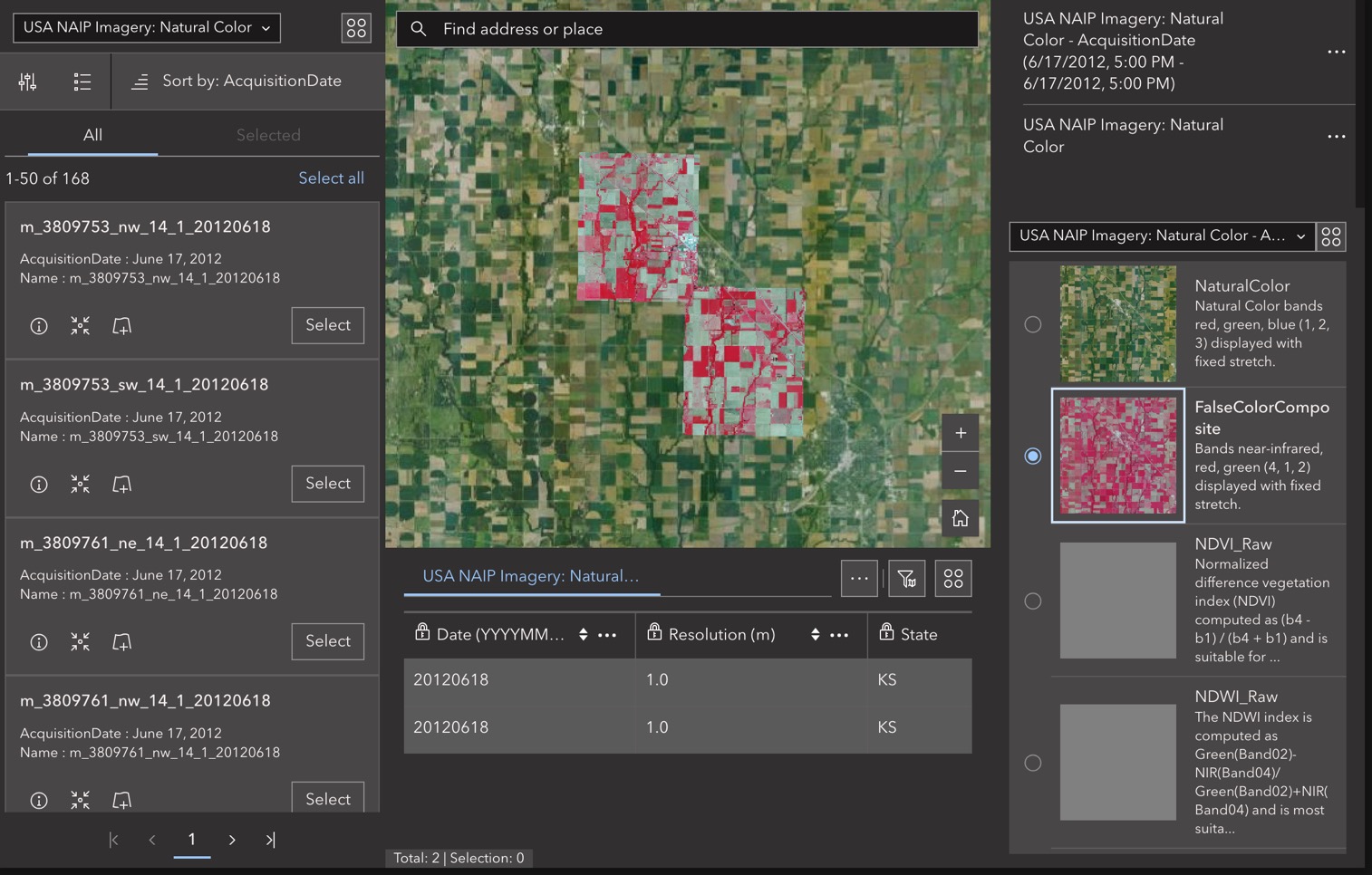Zoom in on the map
This screenshot has height=875, width=1372.
[960, 433]
